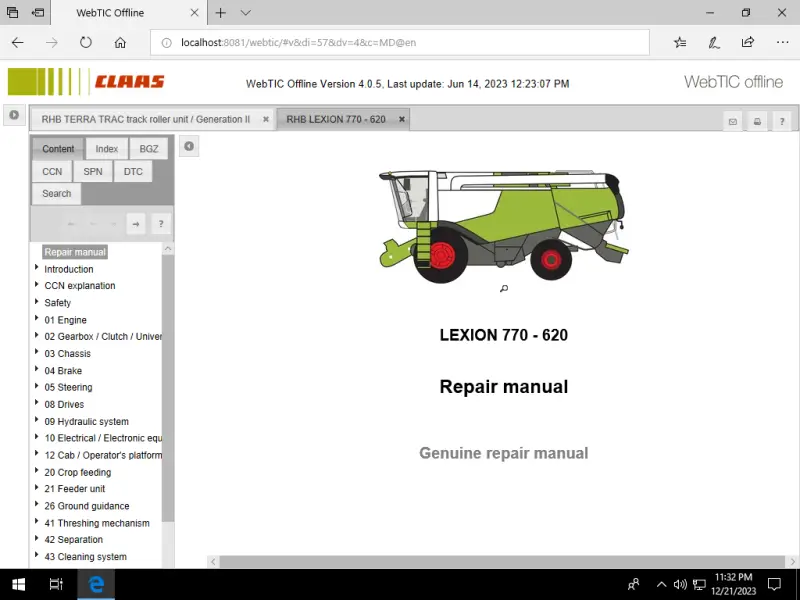
Task: Click the sidebar help question mark icon
Action: click(x=160, y=223)
